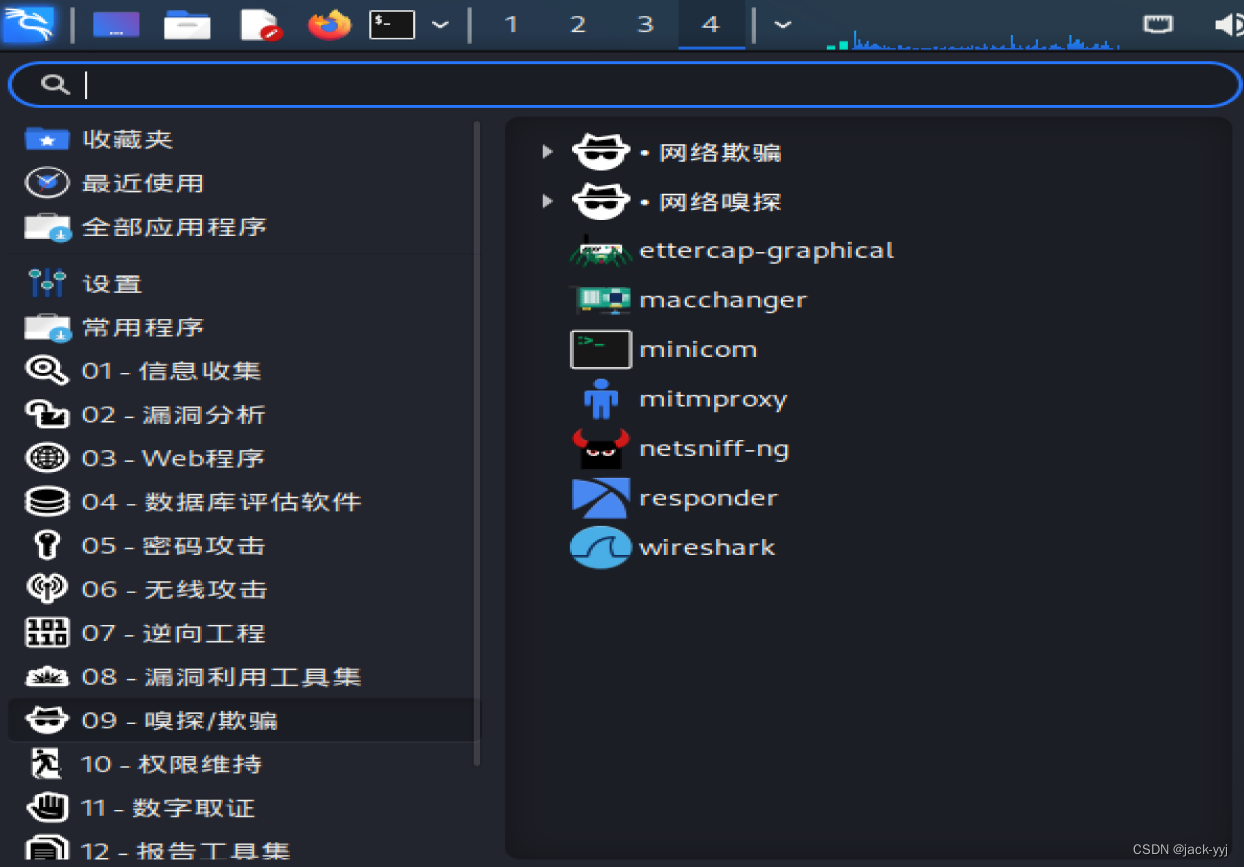Viewport: 1244px width, 867px height.
Task: Open the Kali dragon application menu
Action: (x=28, y=23)
